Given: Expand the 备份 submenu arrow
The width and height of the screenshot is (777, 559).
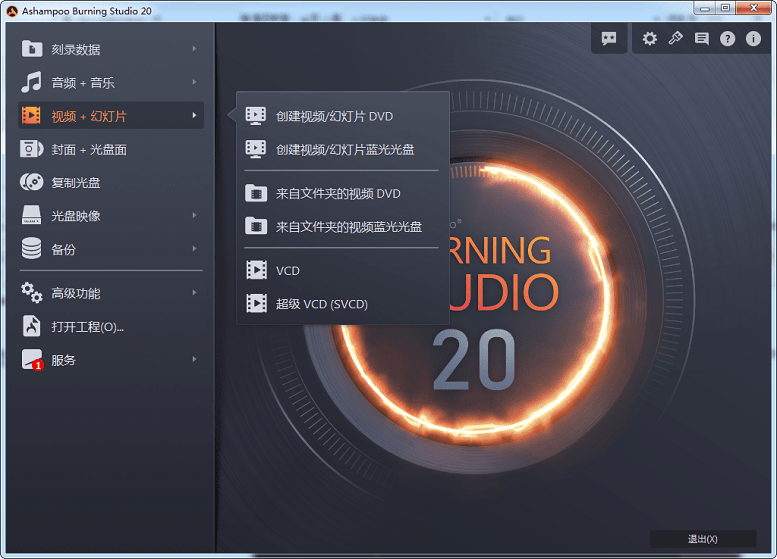Looking at the screenshot, I should point(194,248).
